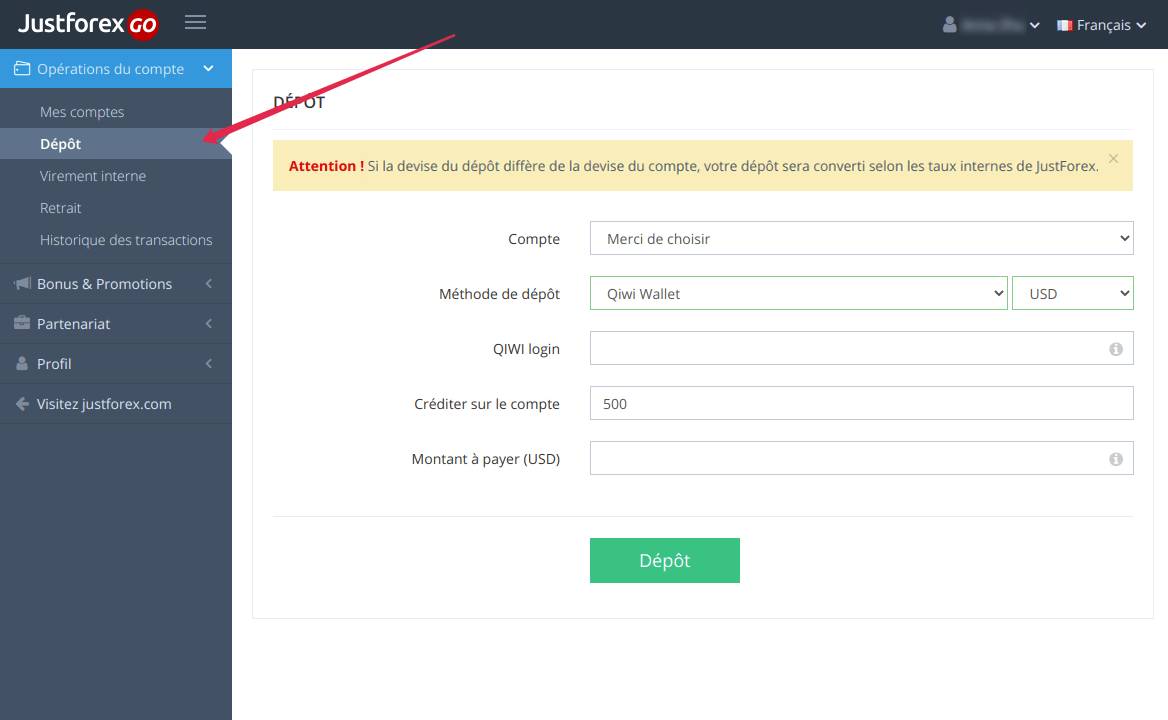The image size is (1168, 720).
Task: Click the Justforex GO logo
Action: point(88,24)
